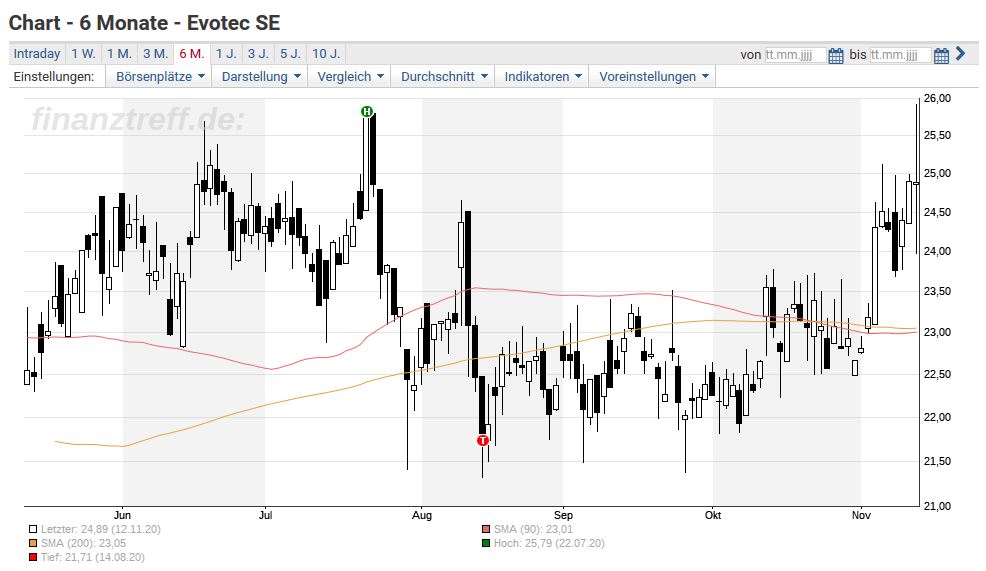
Task: Focus the 'bis' end date field
Action: tap(900, 55)
